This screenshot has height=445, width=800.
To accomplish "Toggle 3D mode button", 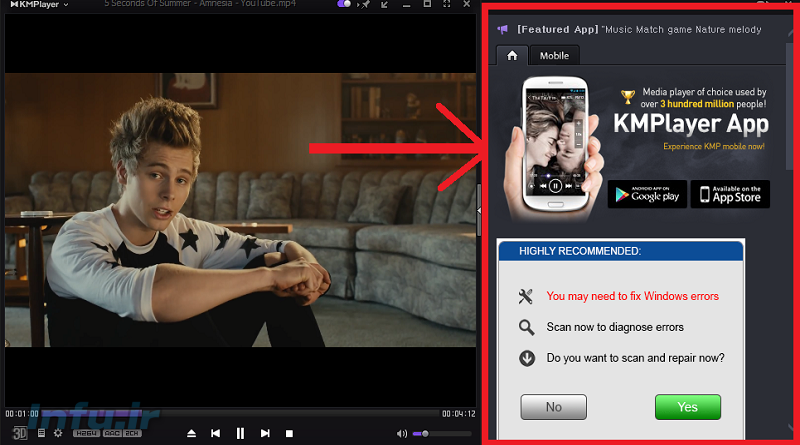I will (x=18, y=433).
